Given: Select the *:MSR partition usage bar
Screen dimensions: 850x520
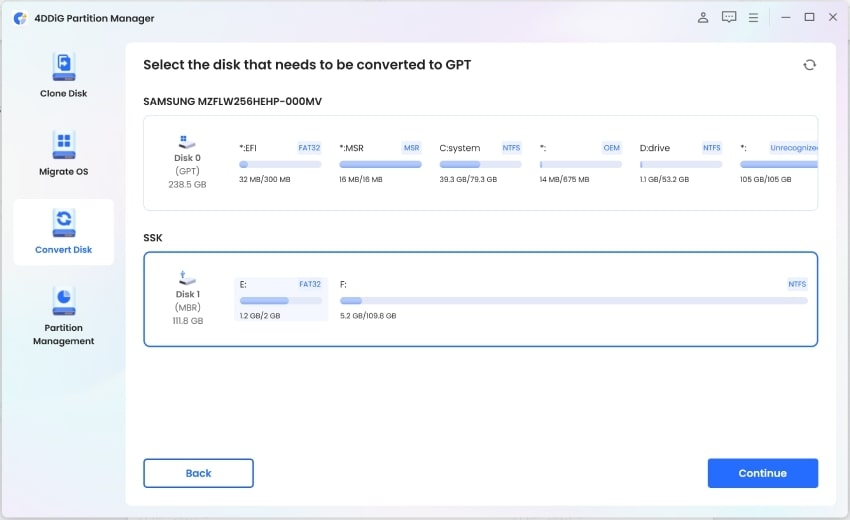Looking at the screenshot, I should point(381,164).
